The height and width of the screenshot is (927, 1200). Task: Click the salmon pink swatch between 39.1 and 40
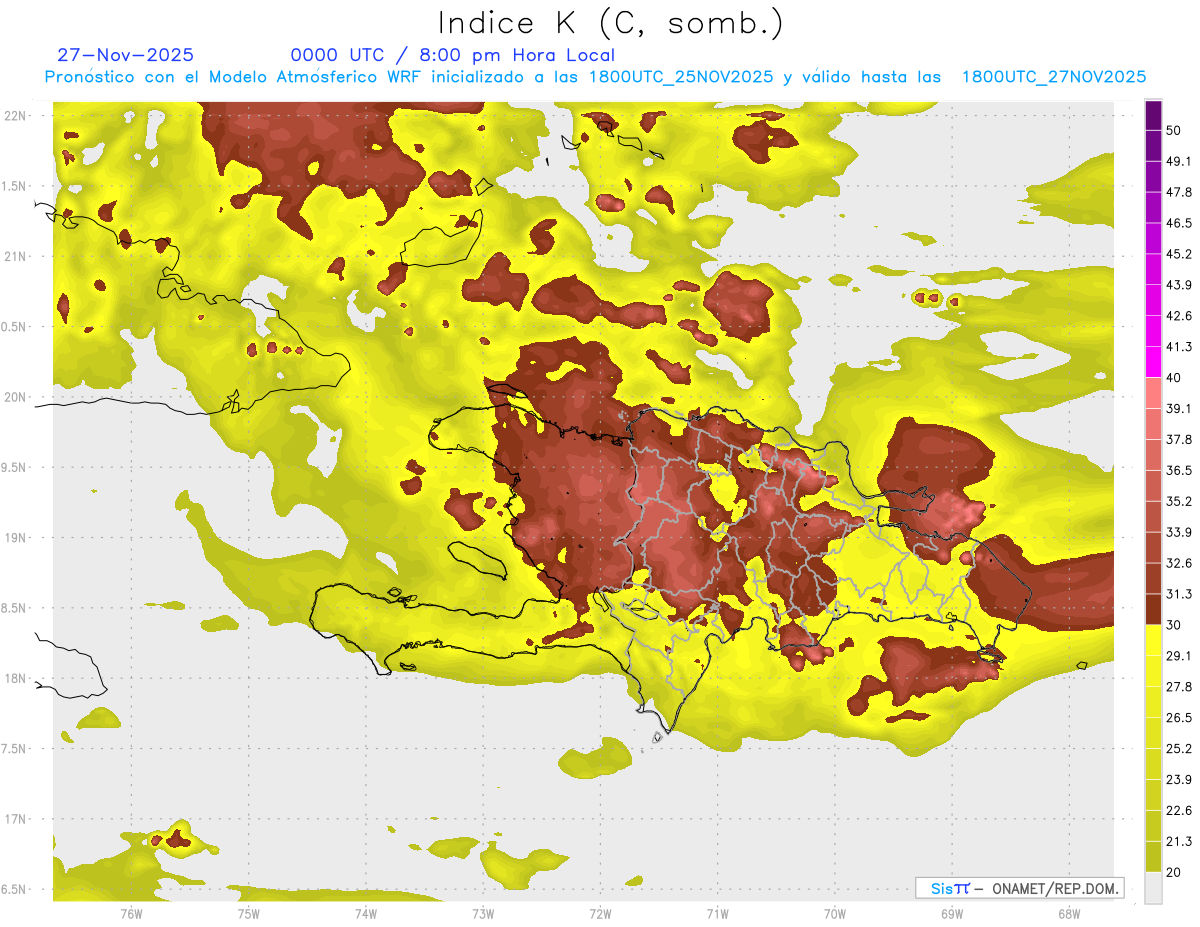pos(1153,393)
